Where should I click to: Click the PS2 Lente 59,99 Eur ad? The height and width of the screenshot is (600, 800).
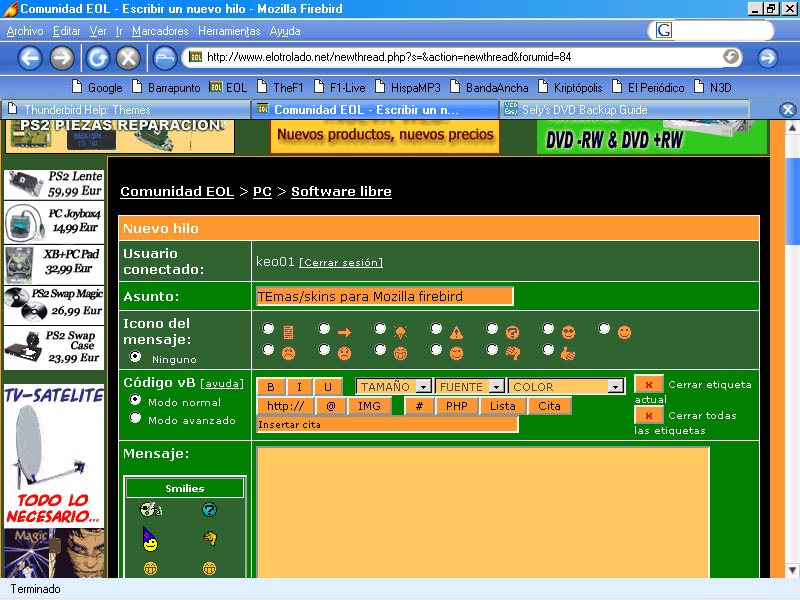(x=54, y=184)
